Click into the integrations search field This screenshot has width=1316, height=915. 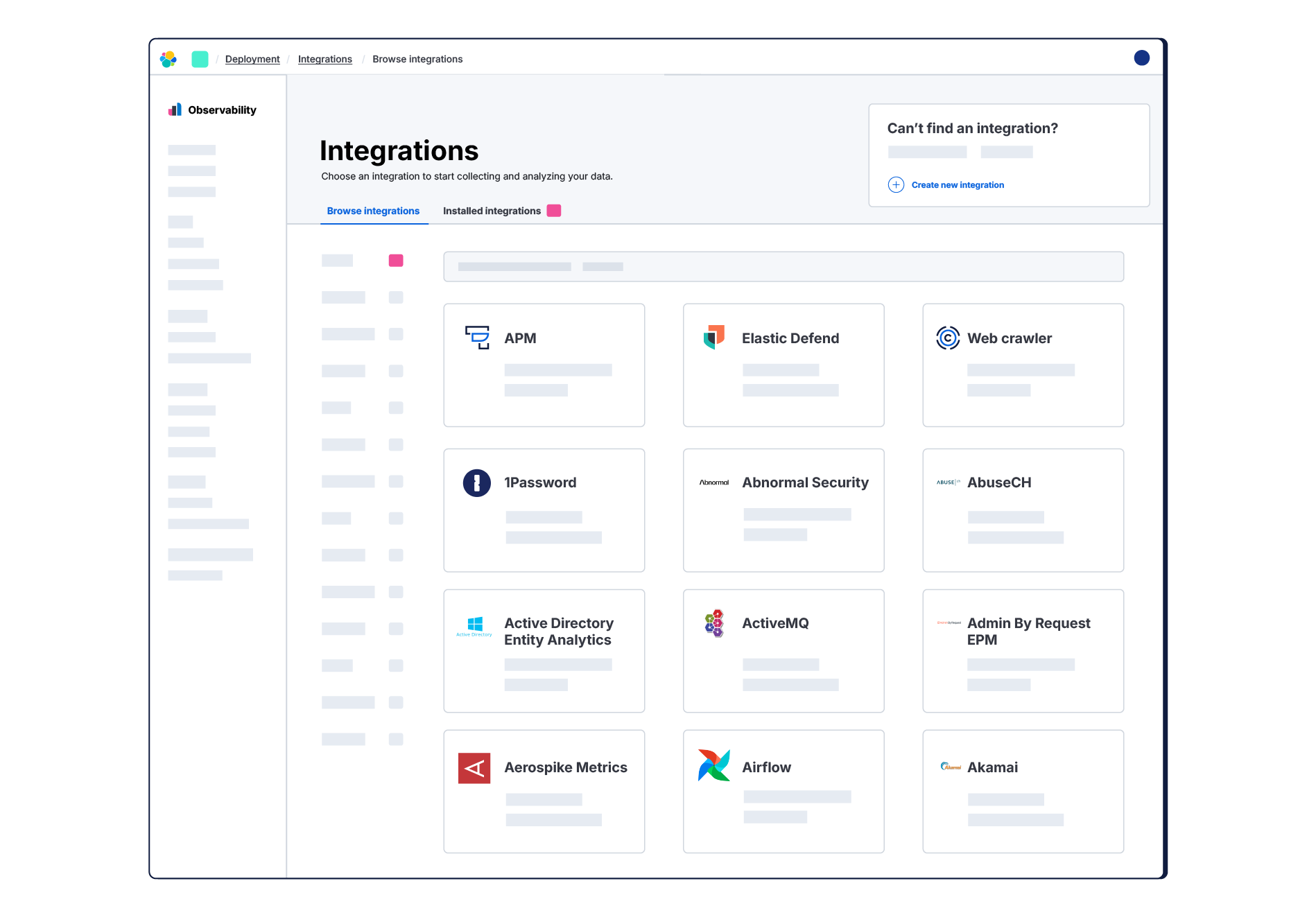[x=783, y=267]
